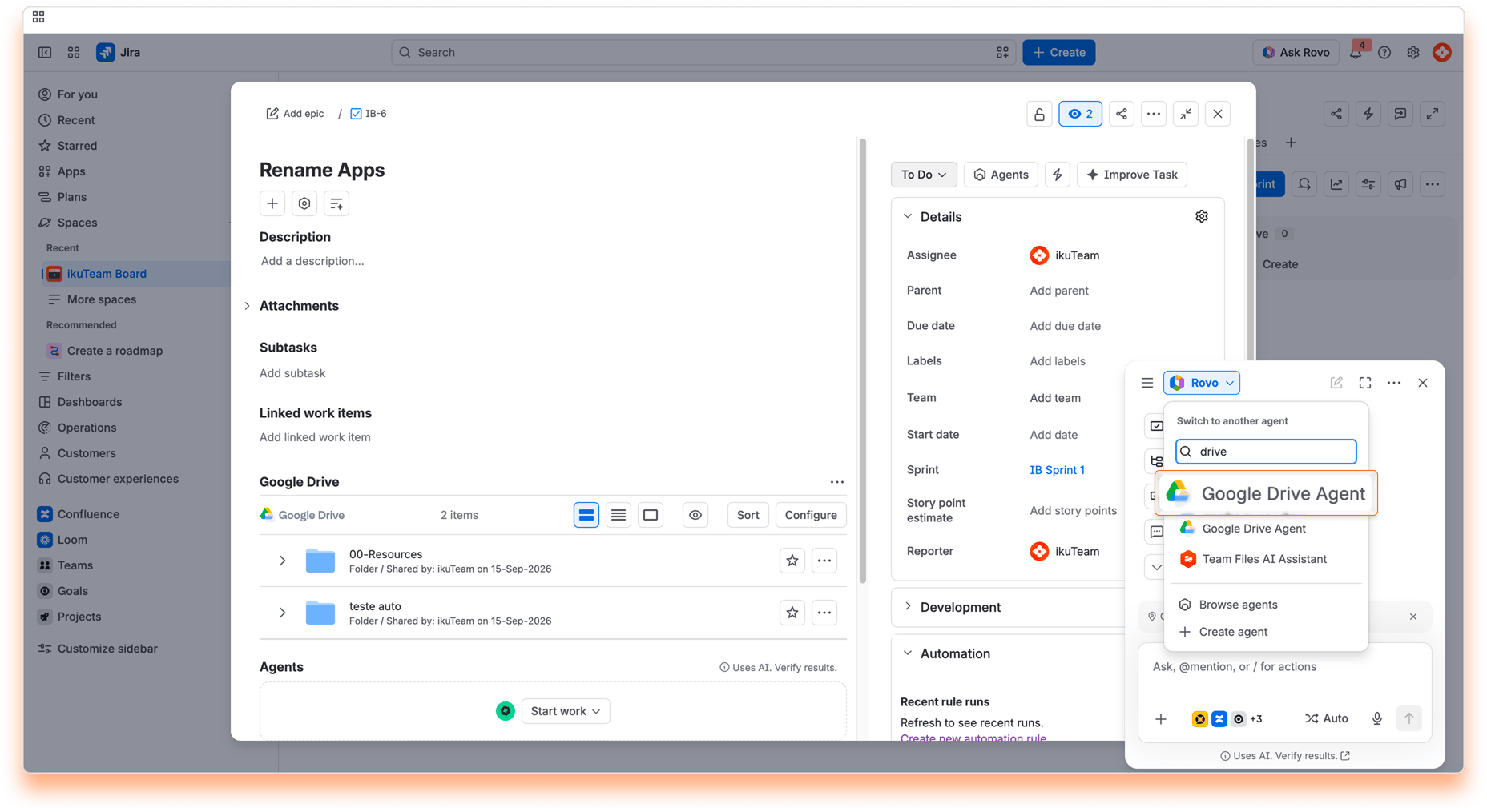Image resolution: width=1487 pixels, height=812 pixels.
Task: Open the To Do status dropdown
Action: point(924,175)
